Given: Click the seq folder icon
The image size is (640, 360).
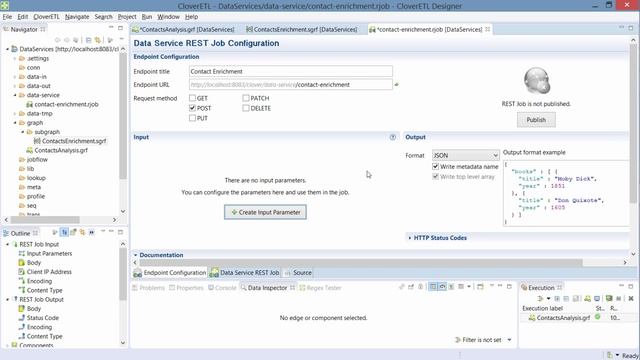Looking at the screenshot, I should click(x=22, y=205).
